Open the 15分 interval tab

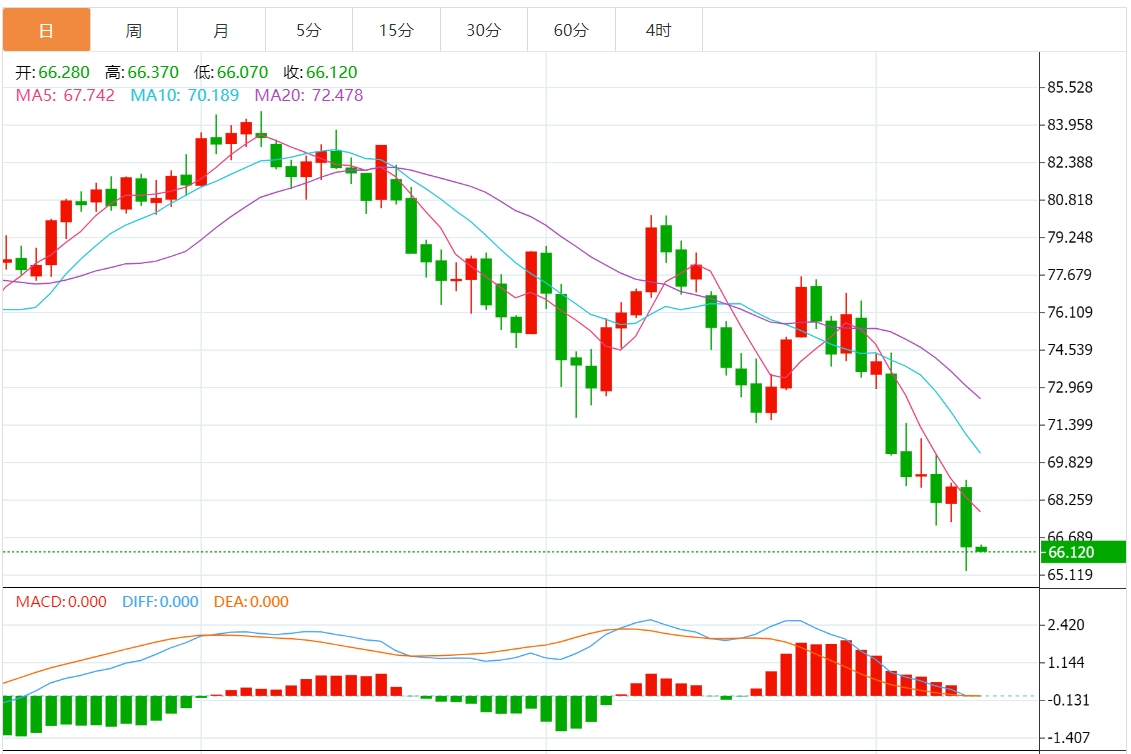click(397, 30)
